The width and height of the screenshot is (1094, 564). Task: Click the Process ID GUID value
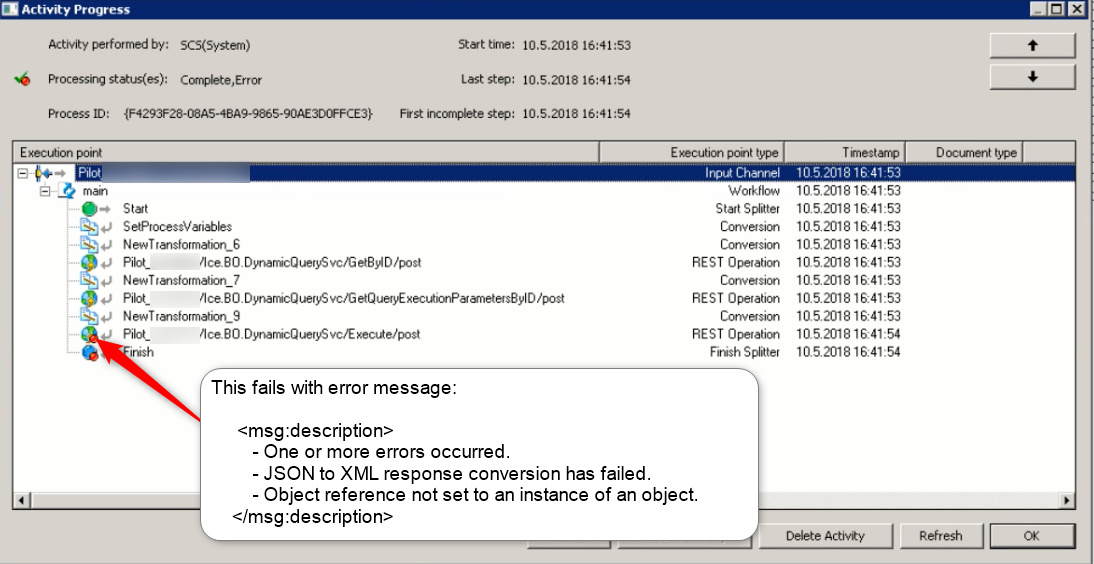(x=248, y=113)
